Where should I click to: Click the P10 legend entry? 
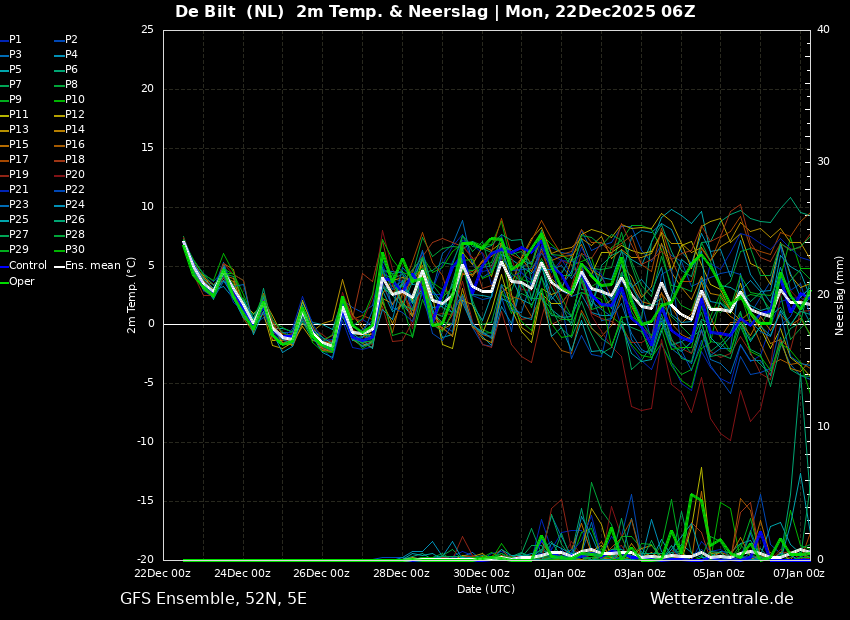coord(74,100)
